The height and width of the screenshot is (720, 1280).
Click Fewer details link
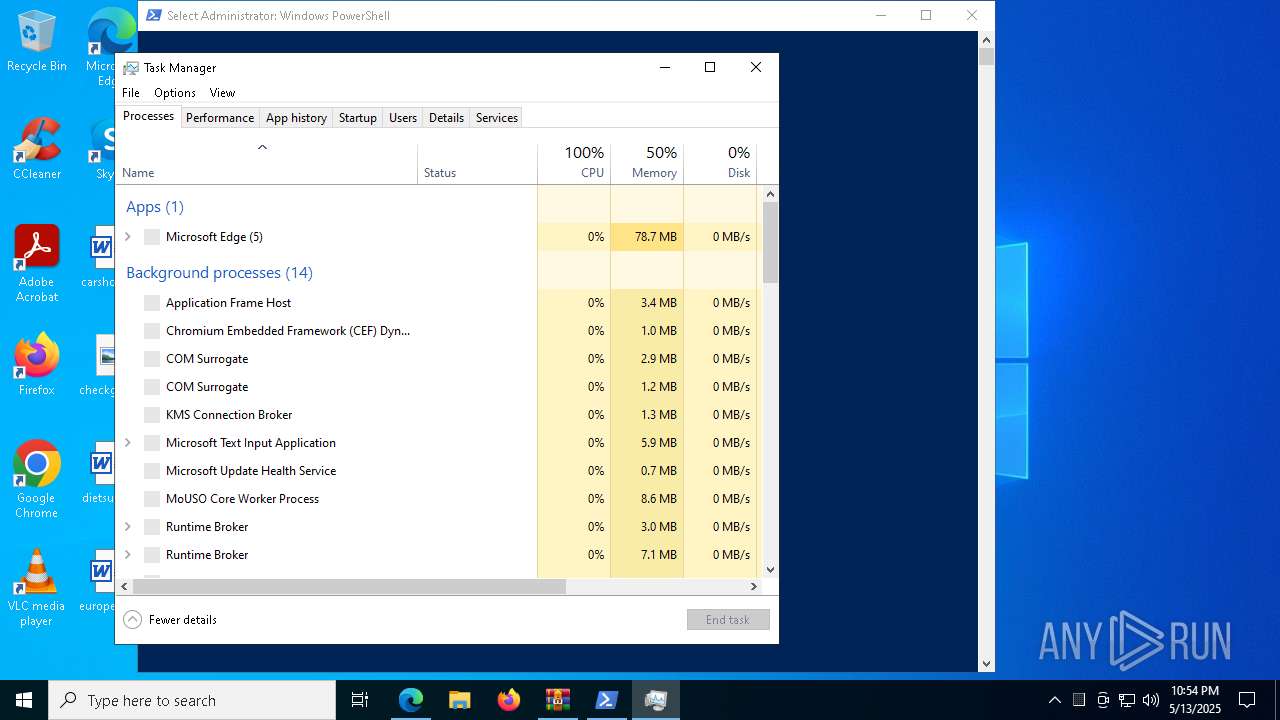click(183, 620)
